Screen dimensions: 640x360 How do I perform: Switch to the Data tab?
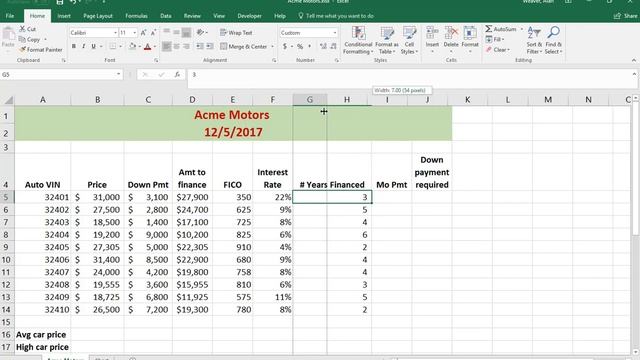pos(165,16)
